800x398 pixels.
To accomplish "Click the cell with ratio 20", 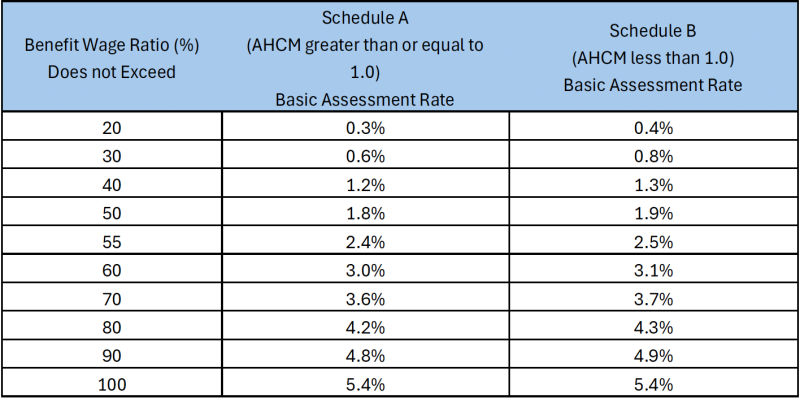I will [x=112, y=127].
